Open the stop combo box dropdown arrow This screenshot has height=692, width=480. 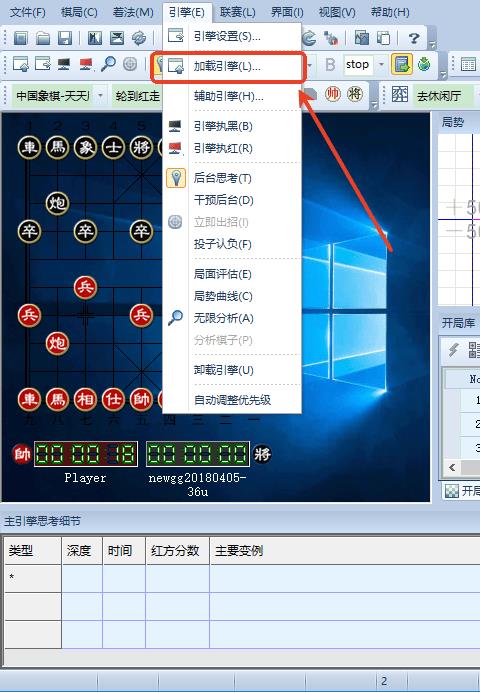tap(381, 65)
